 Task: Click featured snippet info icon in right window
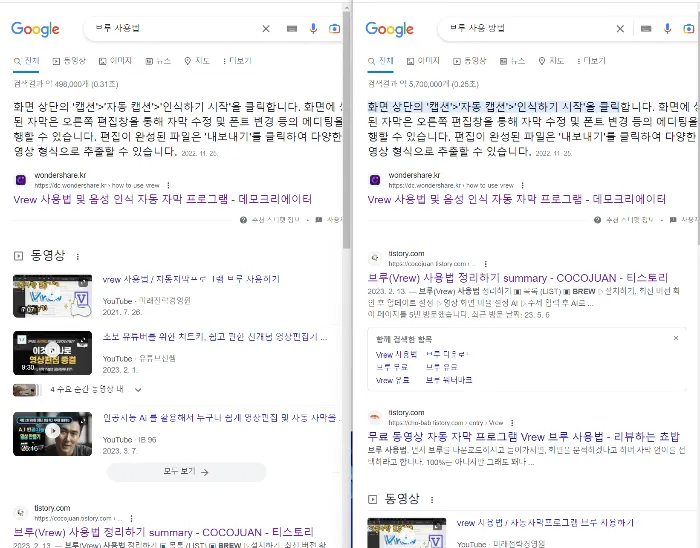click(x=597, y=220)
